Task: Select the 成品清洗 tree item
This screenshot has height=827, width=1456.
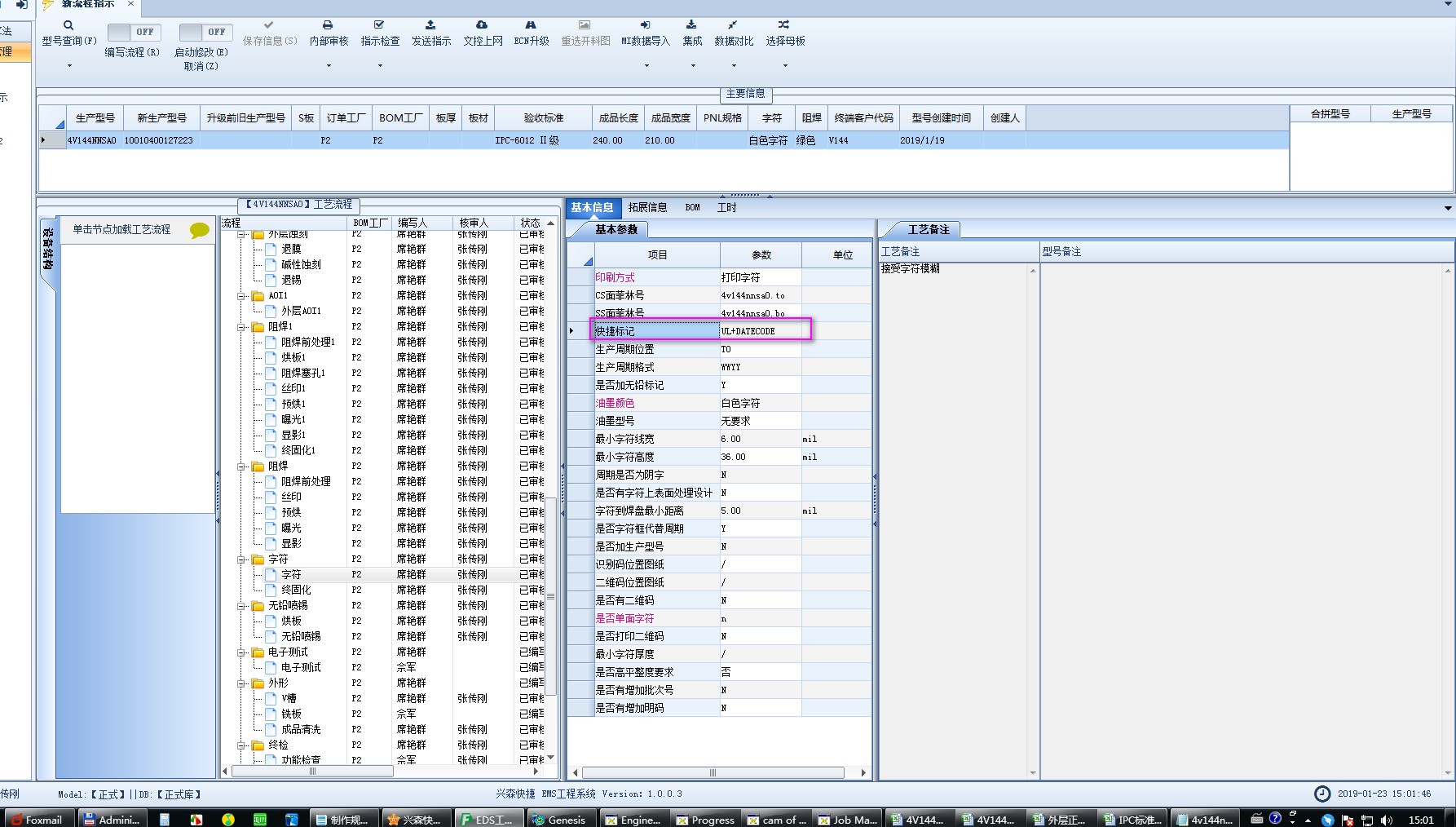Action: click(301, 730)
